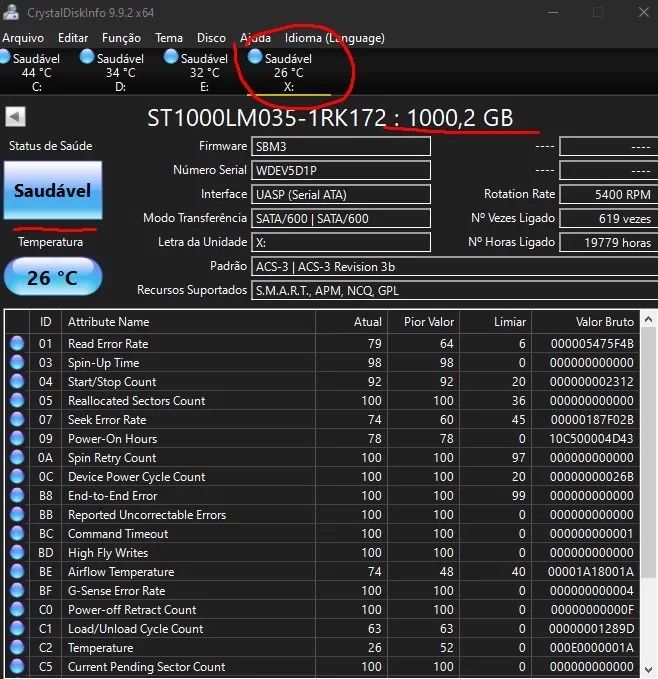Click the status orb for Read Error Rate
The height and width of the screenshot is (679, 658).
coord(17,343)
